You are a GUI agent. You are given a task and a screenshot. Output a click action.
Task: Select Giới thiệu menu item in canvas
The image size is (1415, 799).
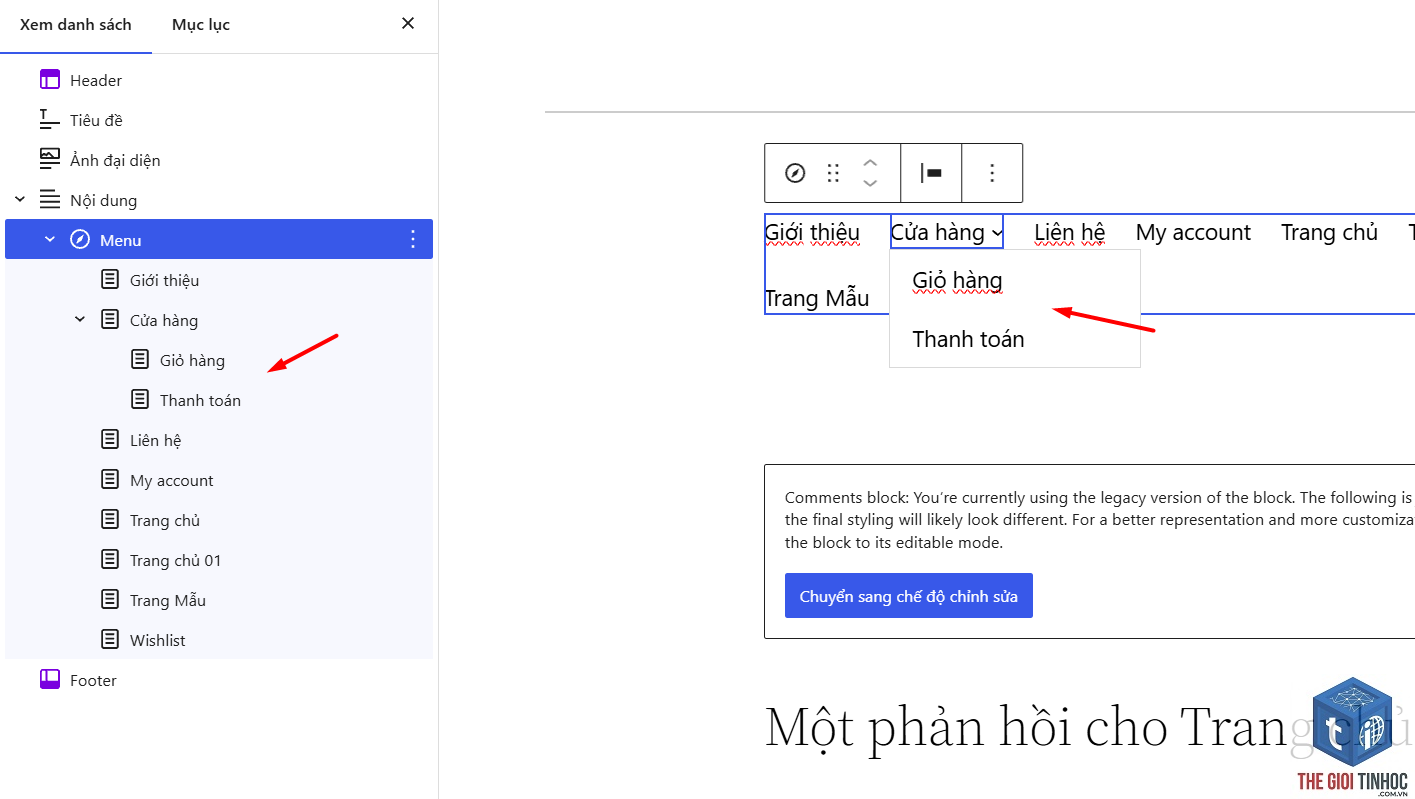pos(812,232)
